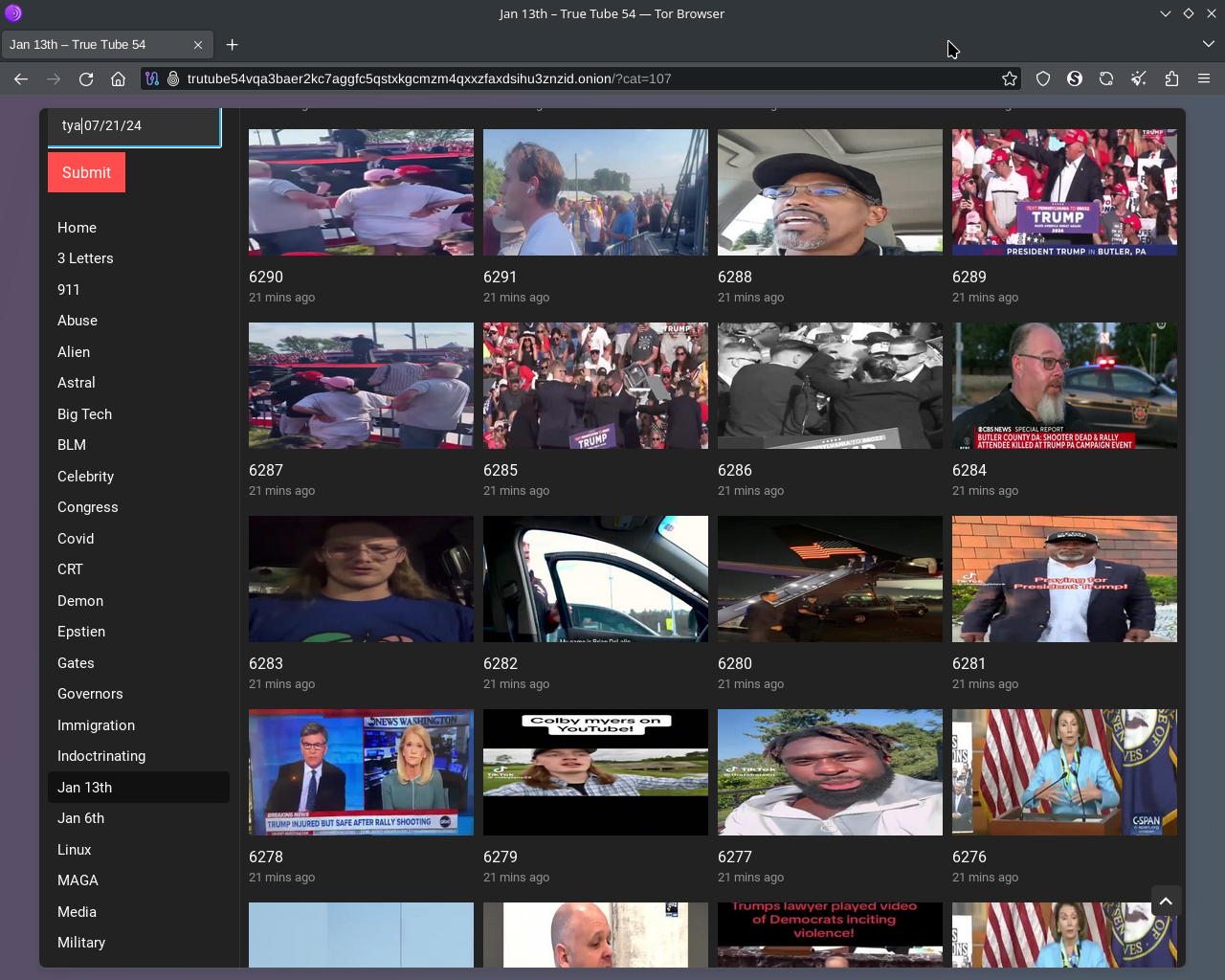Screen dimensions: 1225x980
Task: Open black-and-white video thumbnail 6286
Action: point(830,386)
